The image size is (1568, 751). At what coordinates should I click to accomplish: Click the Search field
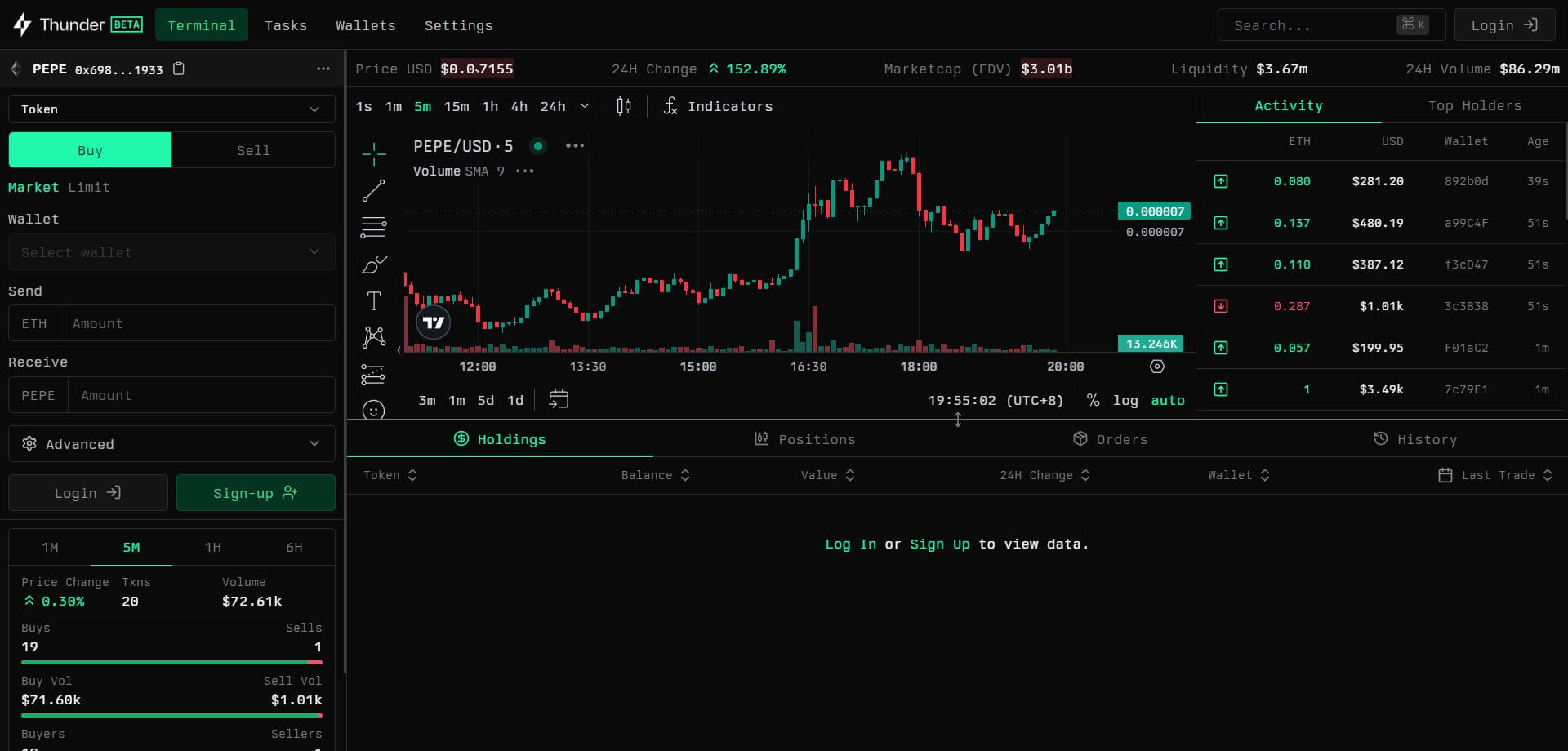1331,25
